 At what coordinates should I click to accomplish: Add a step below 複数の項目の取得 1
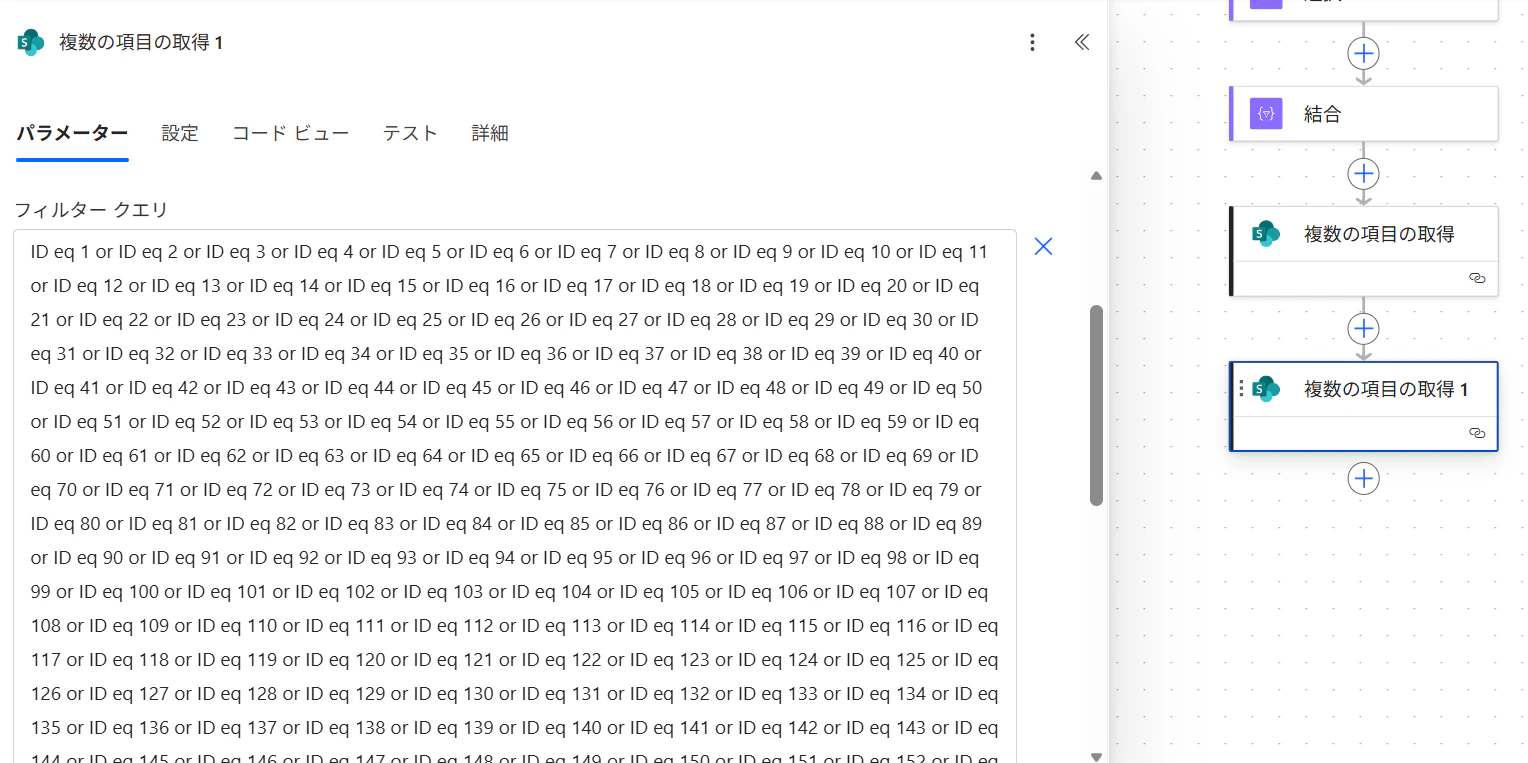pyautogui.click(x=1364, y=478)
